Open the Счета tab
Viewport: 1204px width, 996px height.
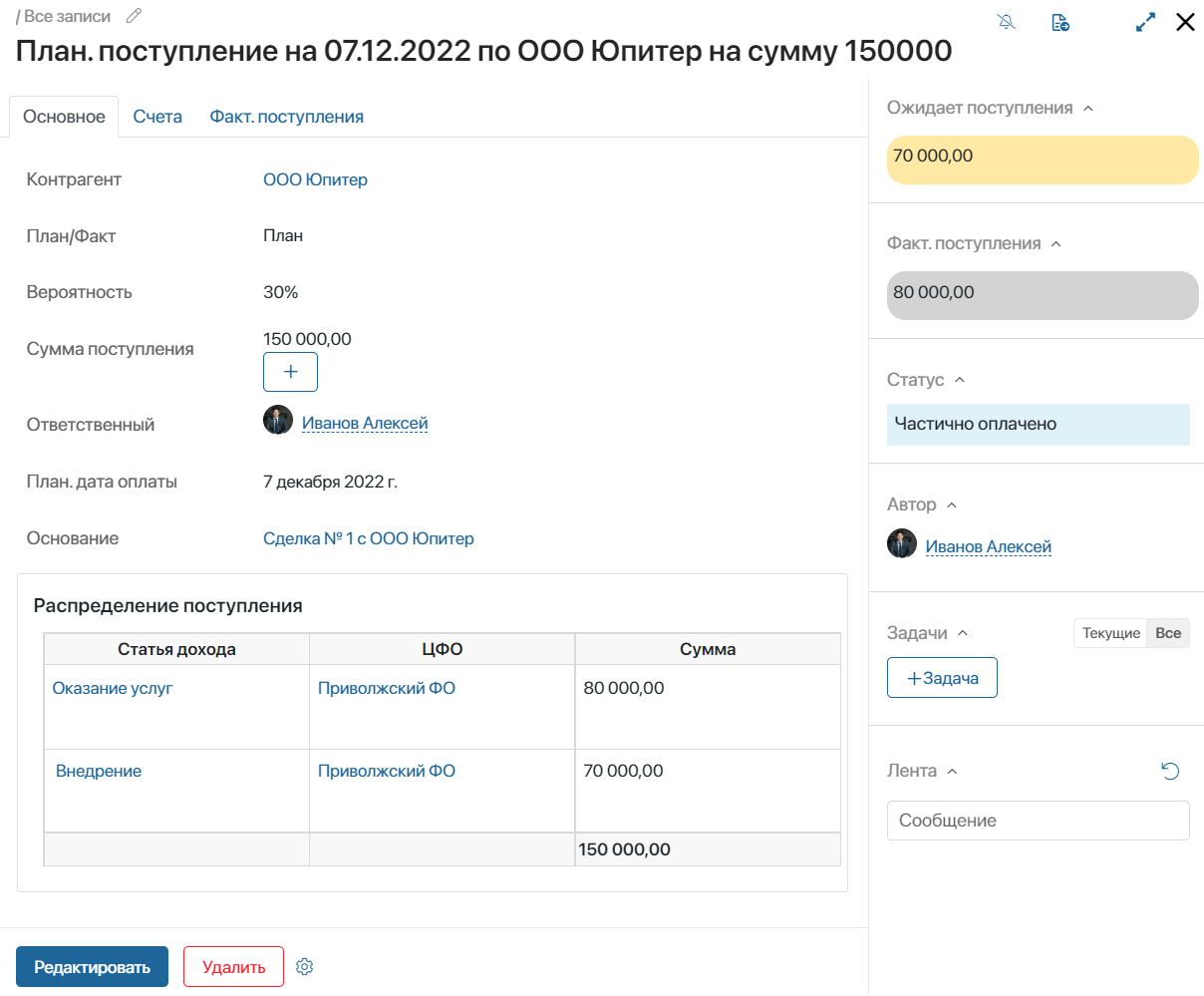157,117
